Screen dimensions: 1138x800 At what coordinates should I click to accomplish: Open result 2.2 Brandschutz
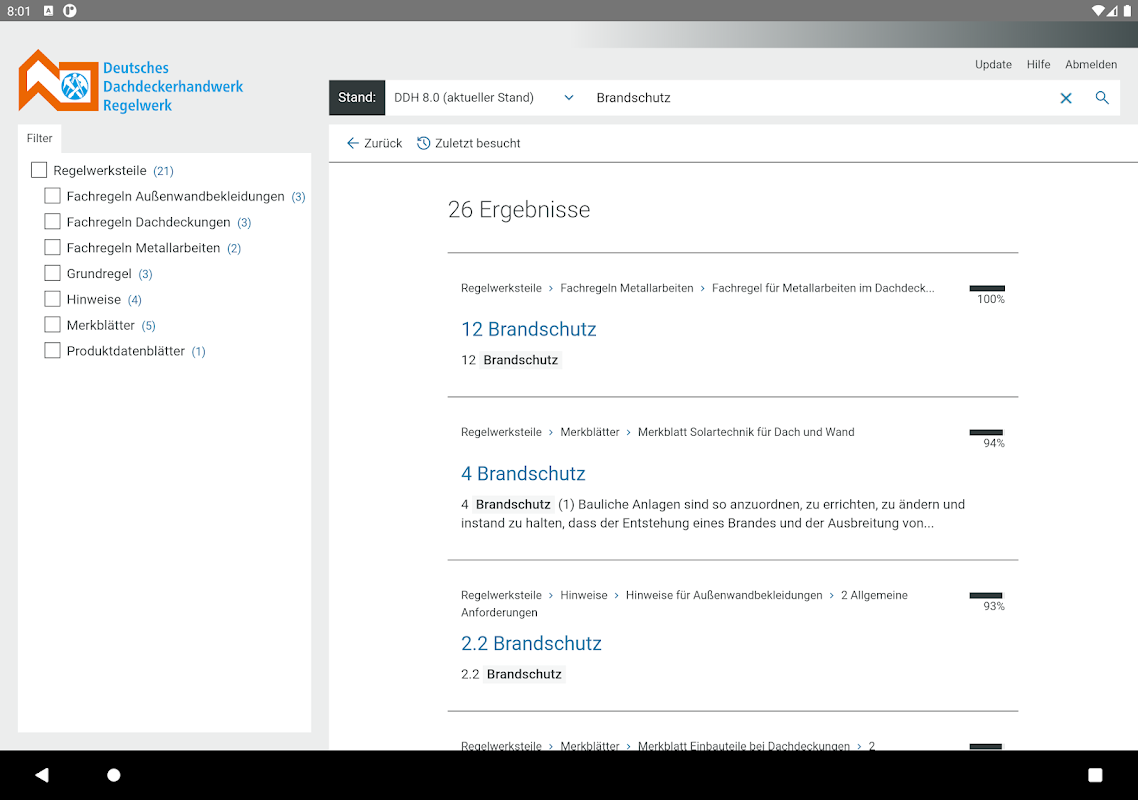531,643
